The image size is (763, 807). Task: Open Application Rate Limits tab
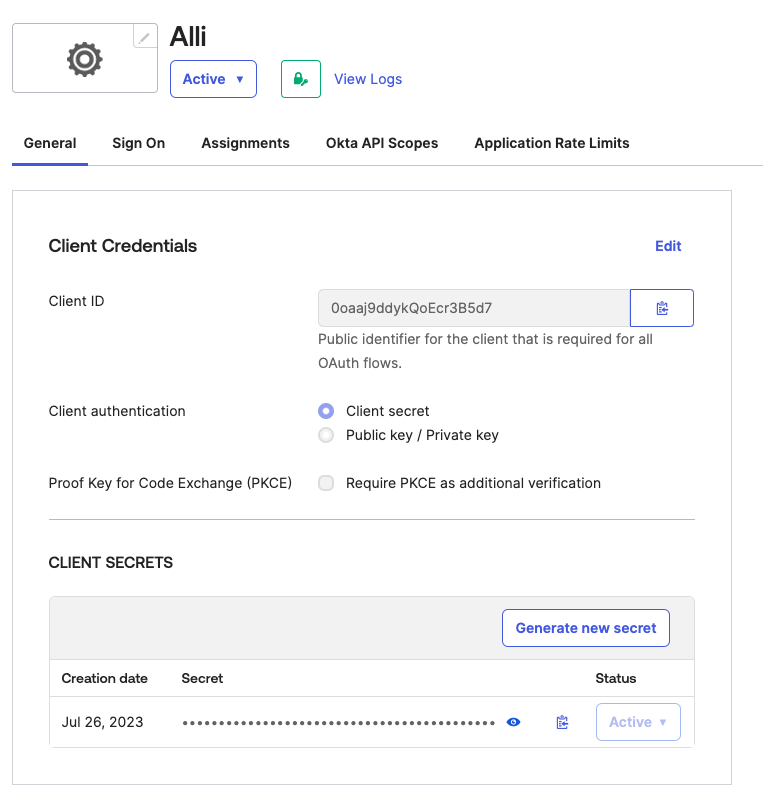(551, 143)
